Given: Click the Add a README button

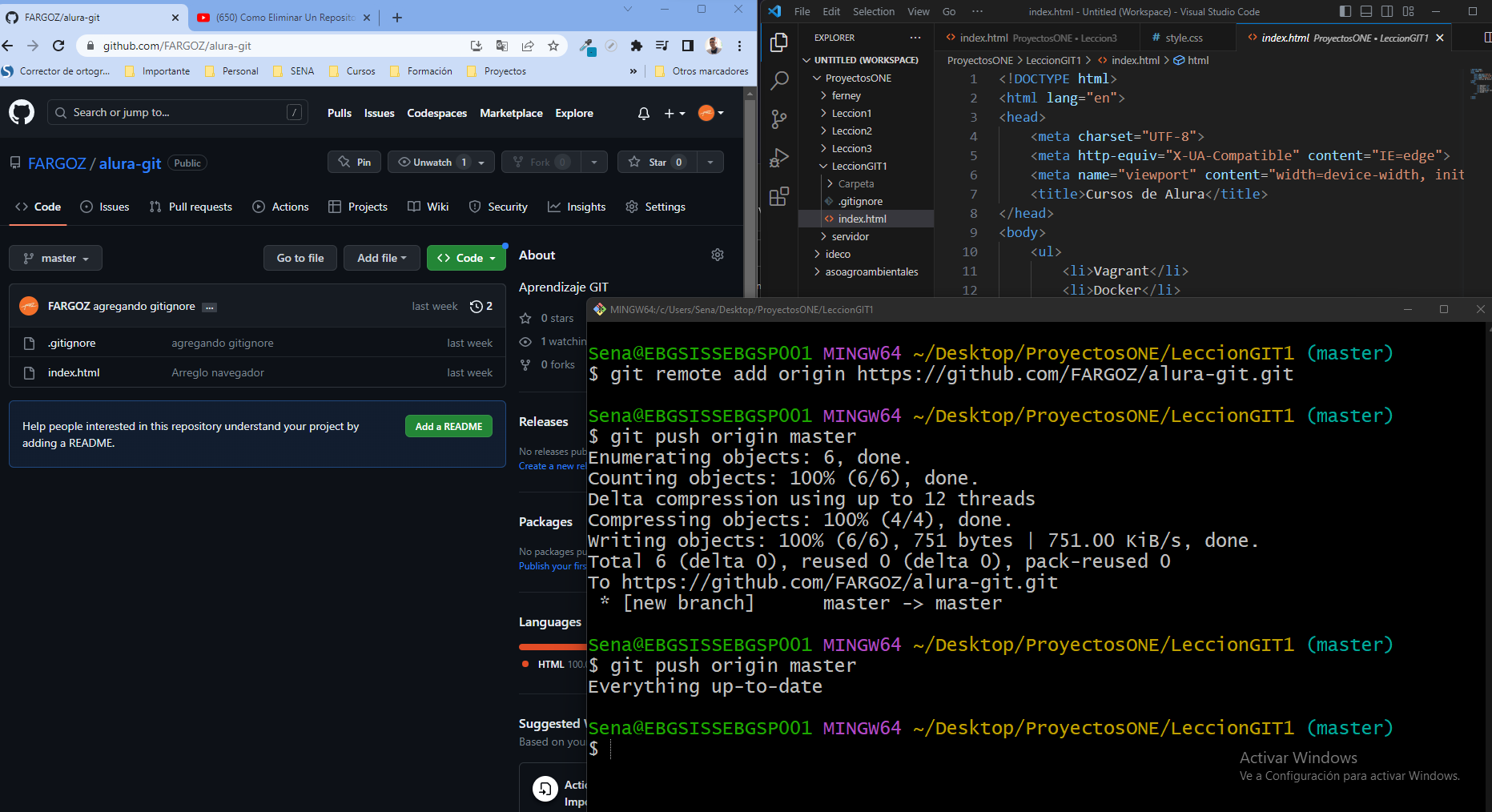Looking at the screenshot, I should point(448,426).
